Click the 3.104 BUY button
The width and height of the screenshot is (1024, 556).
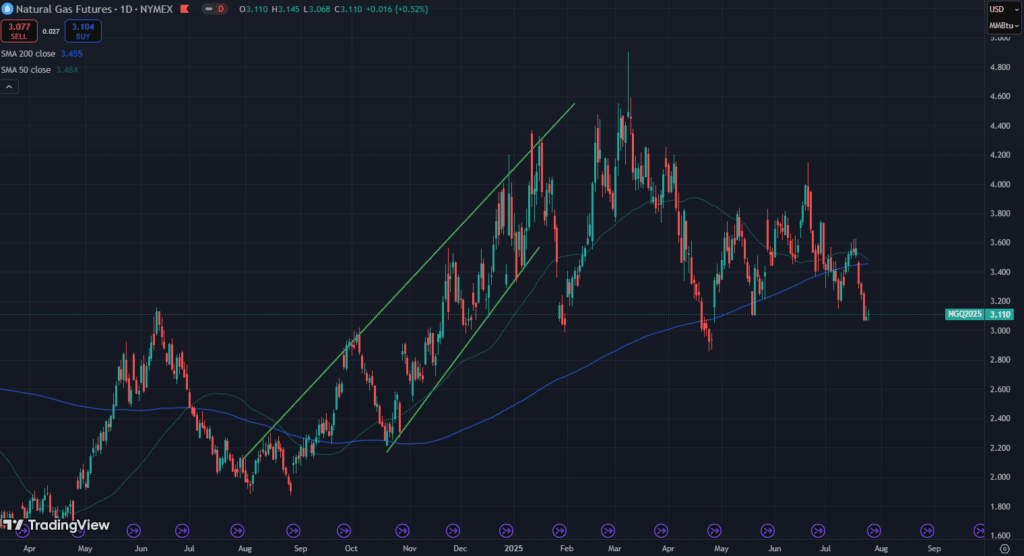click(83, 31)
